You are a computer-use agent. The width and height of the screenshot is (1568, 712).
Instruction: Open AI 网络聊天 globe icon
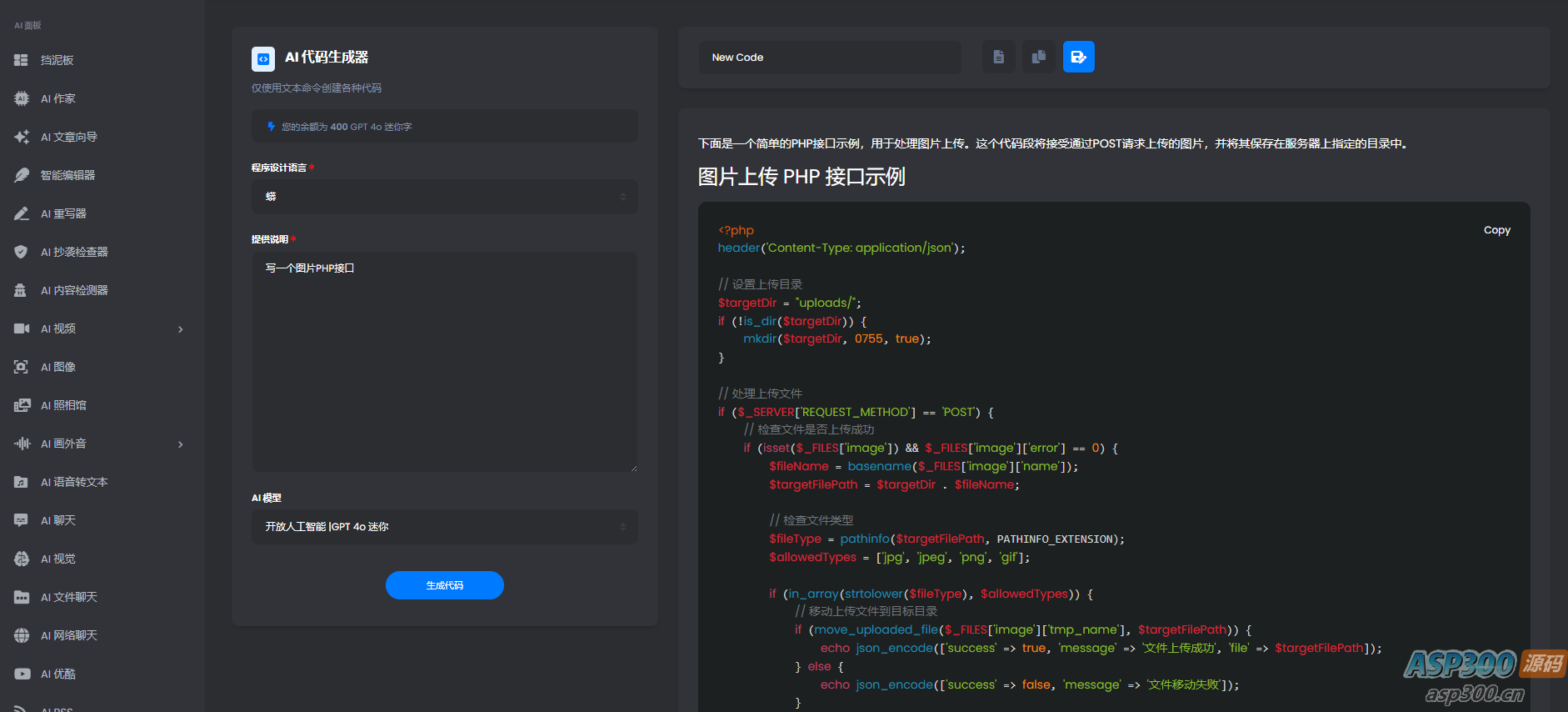[22, 635]
